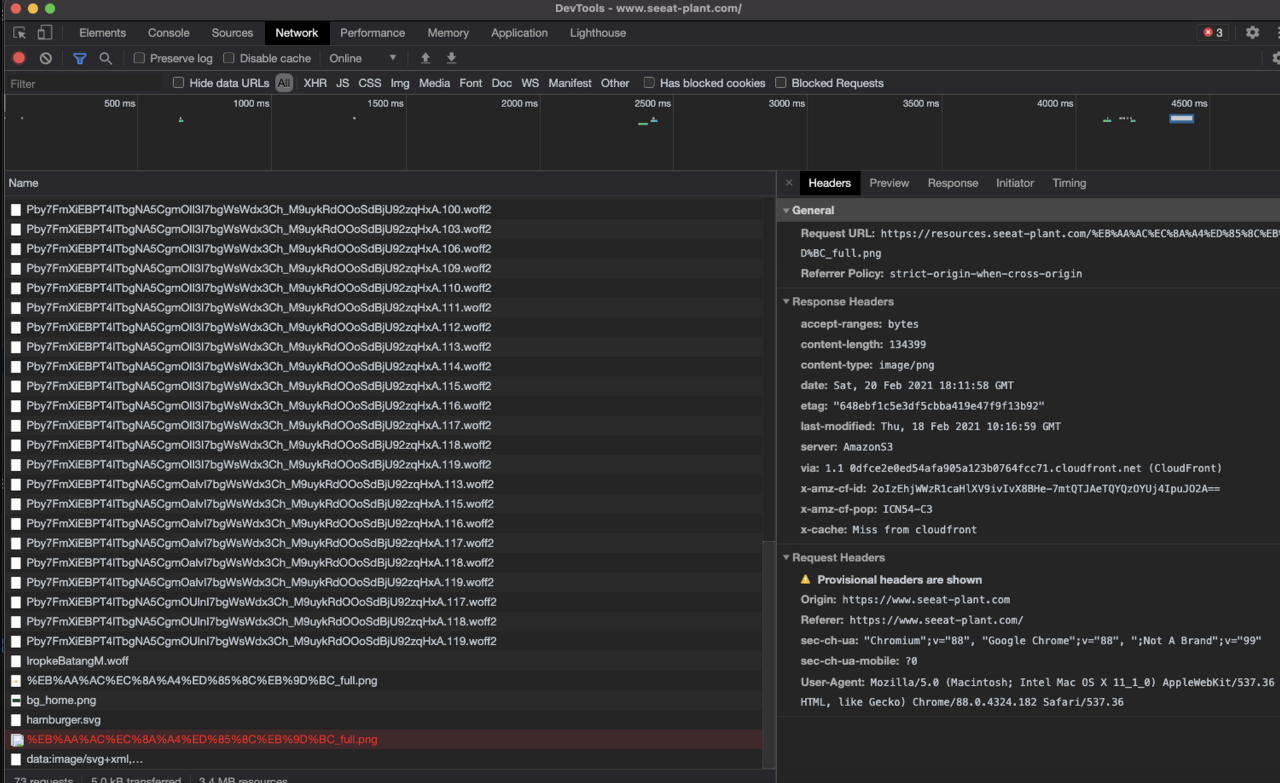The height and width of the screenshot is (783, 1280).
Task: Select the bg_home.png image row
Action: tap(383, 700)
